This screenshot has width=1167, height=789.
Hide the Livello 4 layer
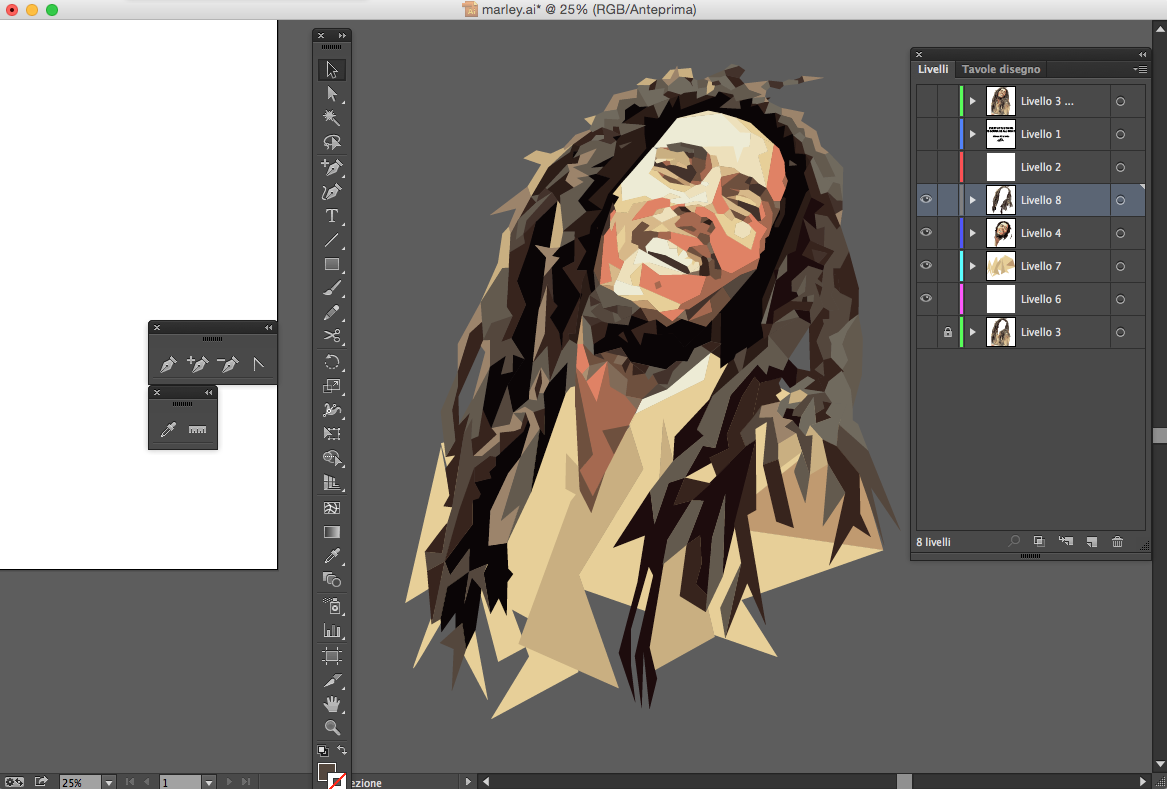[x=926, y=232]
